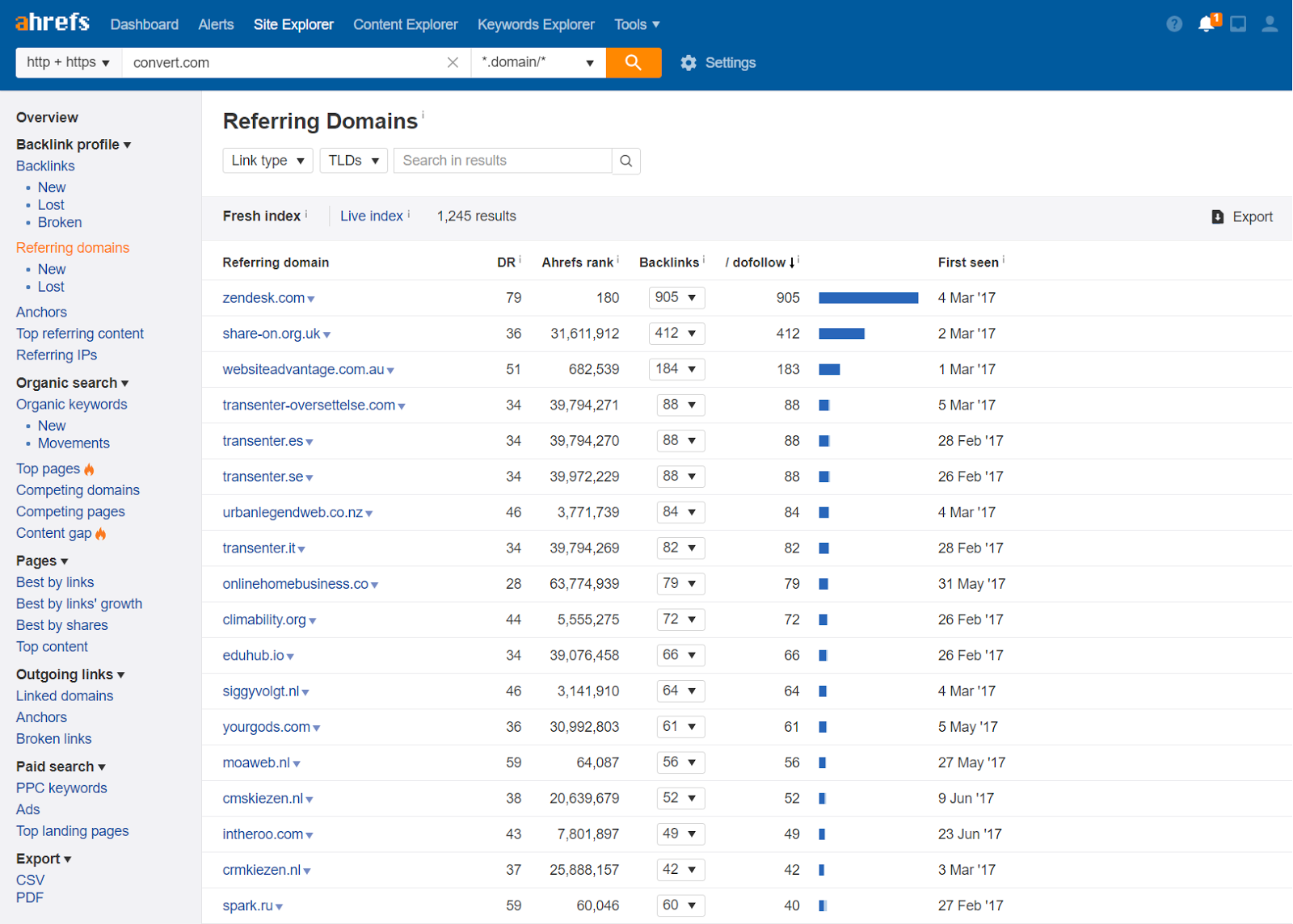Click the Settings gear icon
The height and width of the screenshot is (924, 1293).
pos(689,63)
